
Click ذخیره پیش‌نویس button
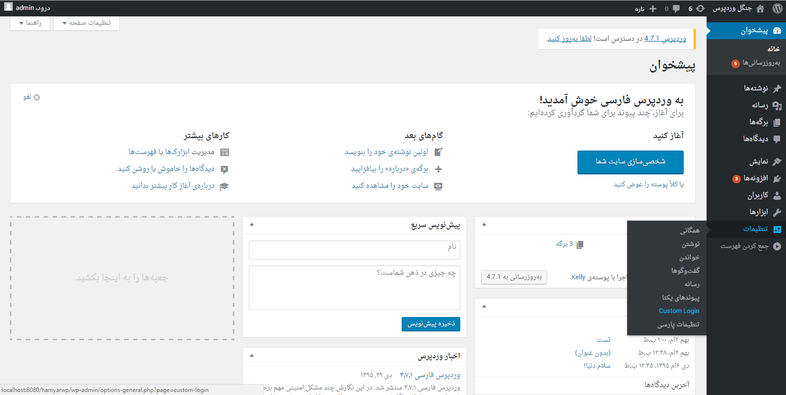click(x=431, y=324)
